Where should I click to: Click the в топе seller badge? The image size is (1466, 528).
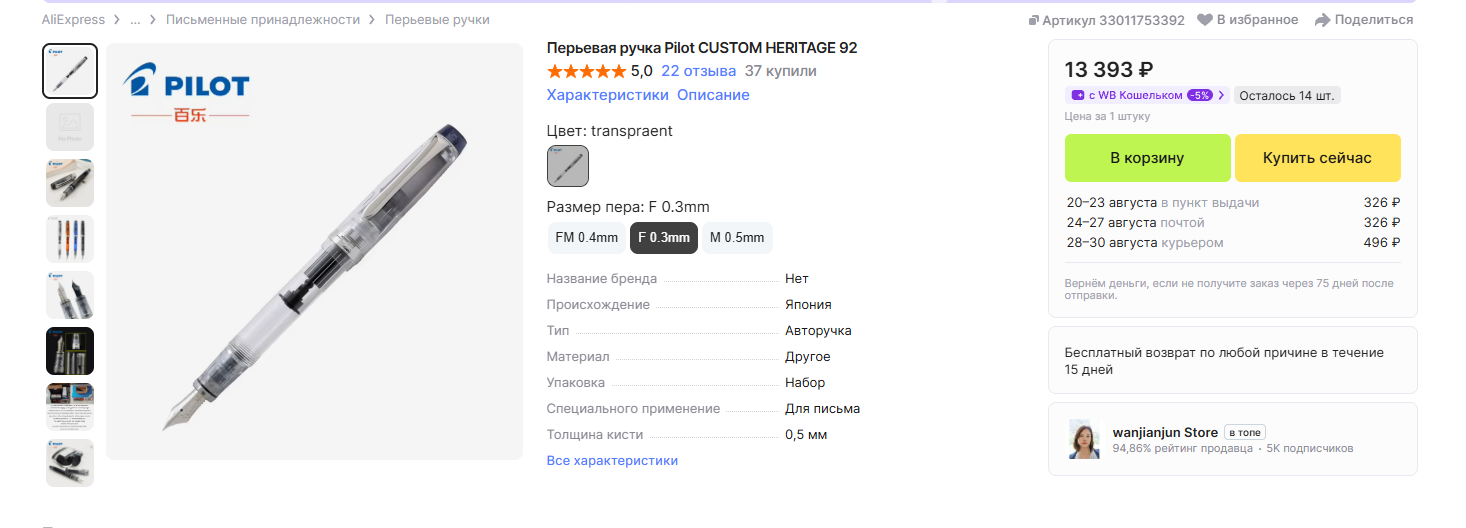(x=1246, y=432)
